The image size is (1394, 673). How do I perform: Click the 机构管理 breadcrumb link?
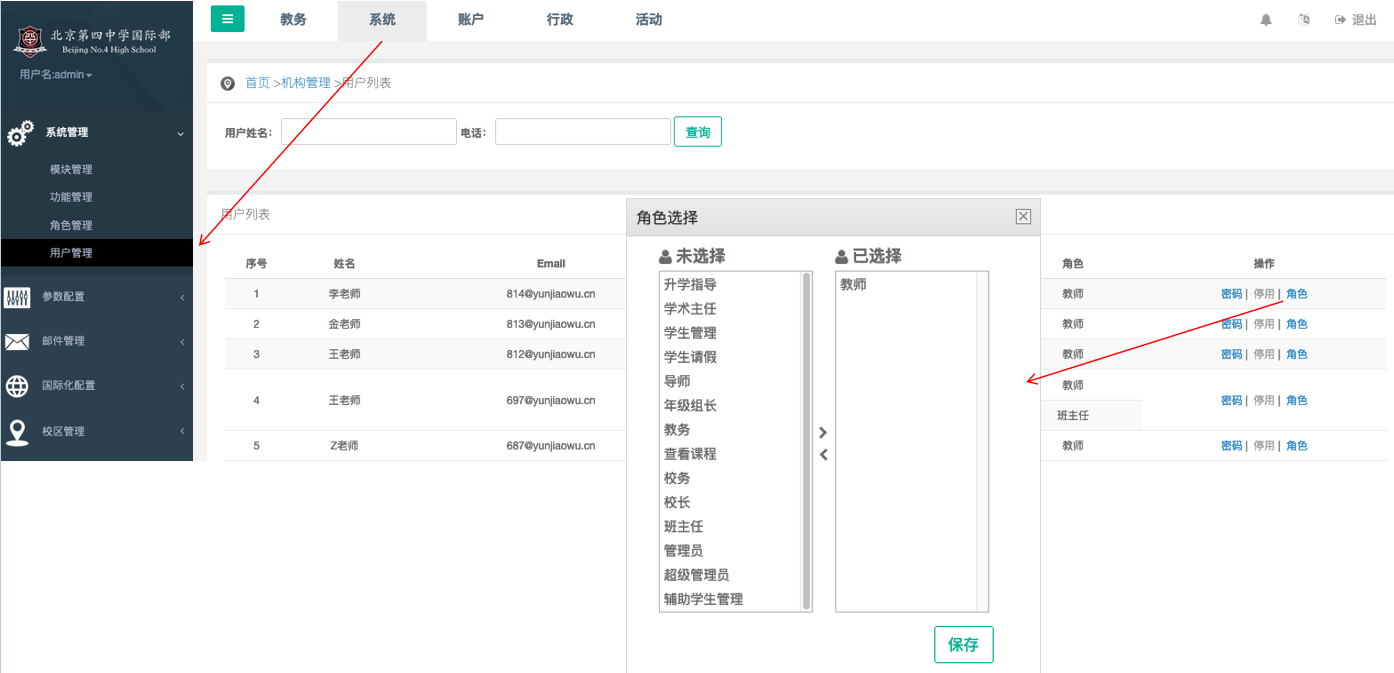(x=306, y=83)
